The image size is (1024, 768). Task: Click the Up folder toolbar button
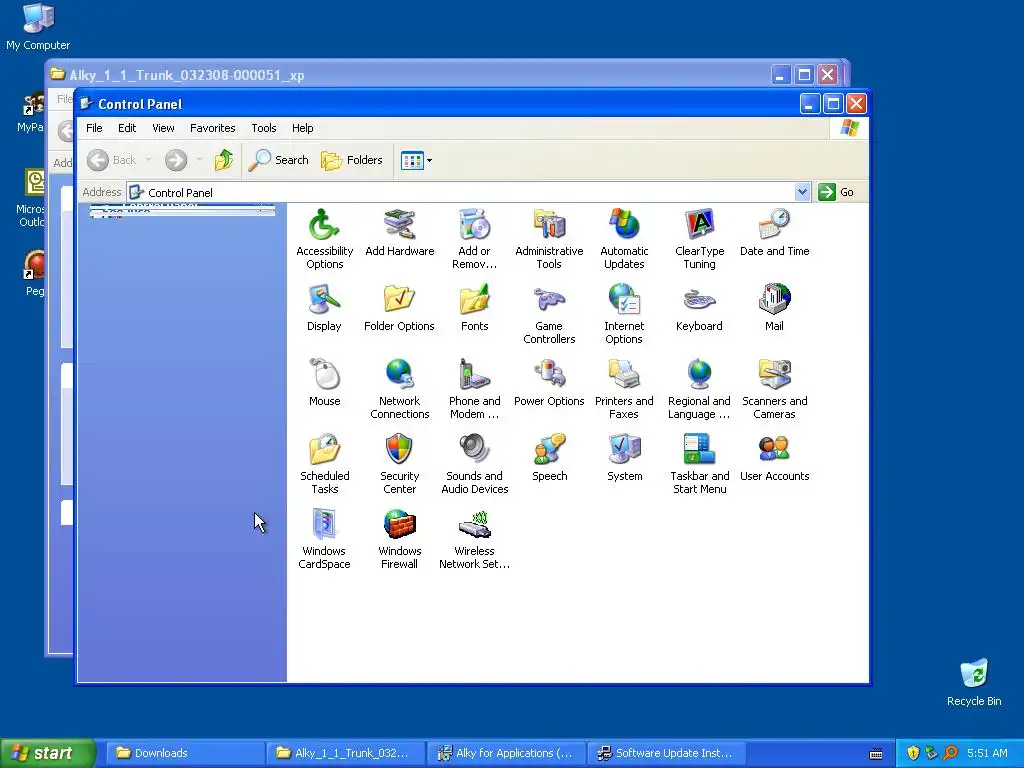223,160
